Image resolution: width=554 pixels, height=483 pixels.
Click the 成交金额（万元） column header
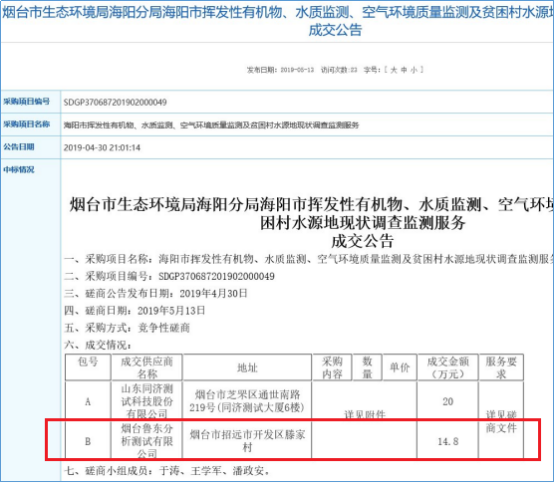pyautogui.click(x=448, y=367)
